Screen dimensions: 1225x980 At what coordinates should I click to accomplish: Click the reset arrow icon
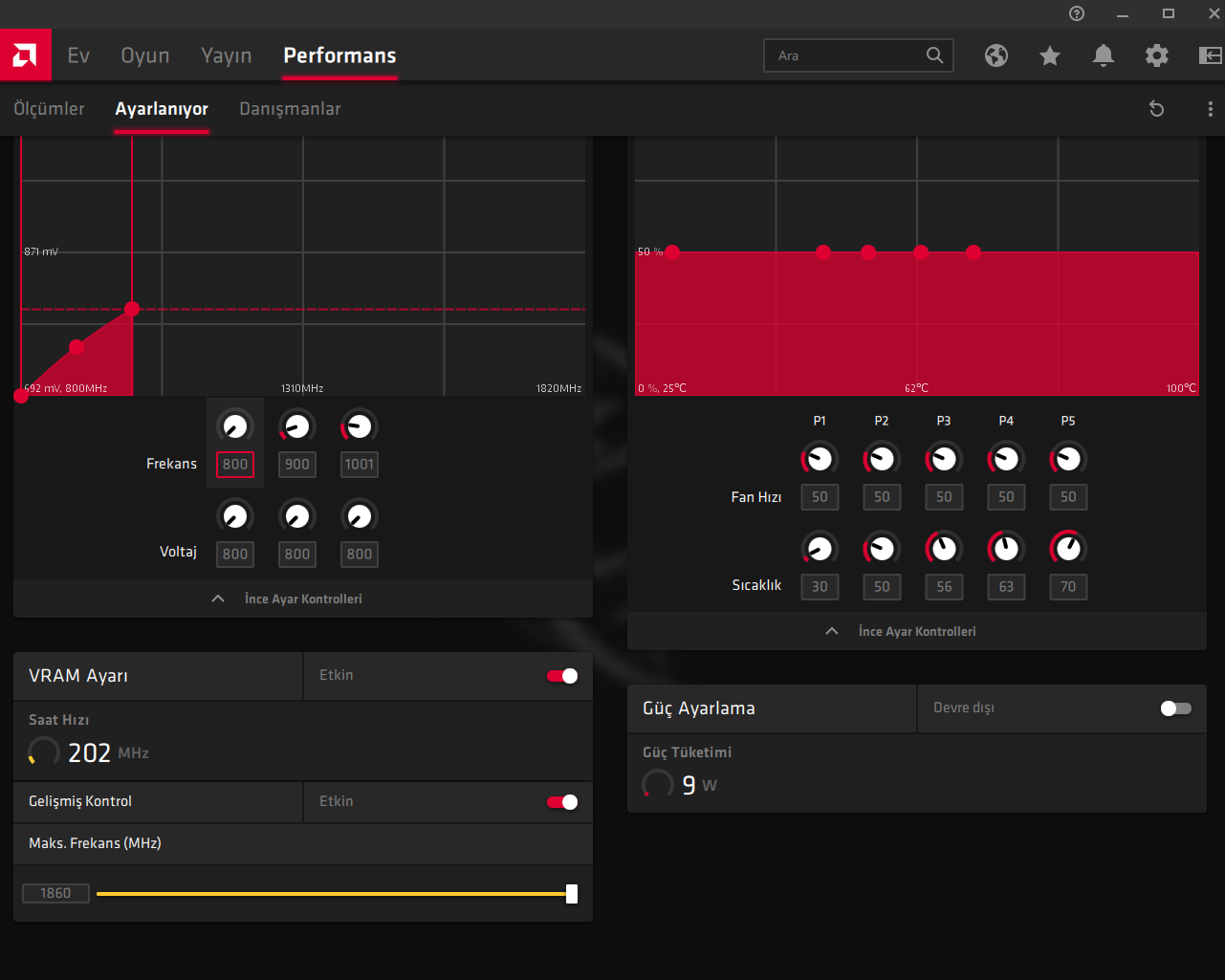click(x=1156, y=109)
